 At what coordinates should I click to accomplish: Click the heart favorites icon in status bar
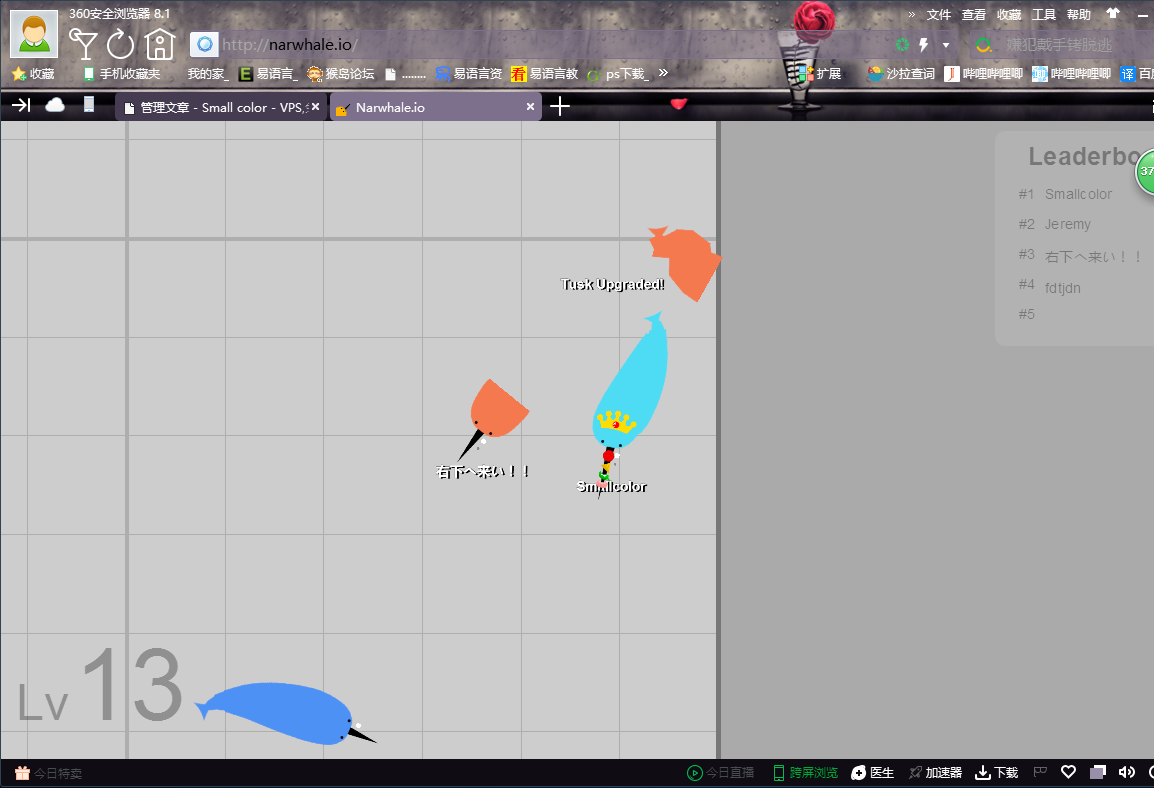[1068, 772]
